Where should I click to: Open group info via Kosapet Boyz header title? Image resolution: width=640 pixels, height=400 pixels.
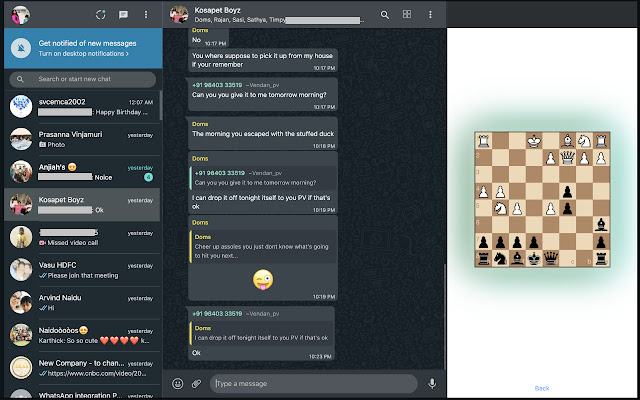[x=217, y=10]
